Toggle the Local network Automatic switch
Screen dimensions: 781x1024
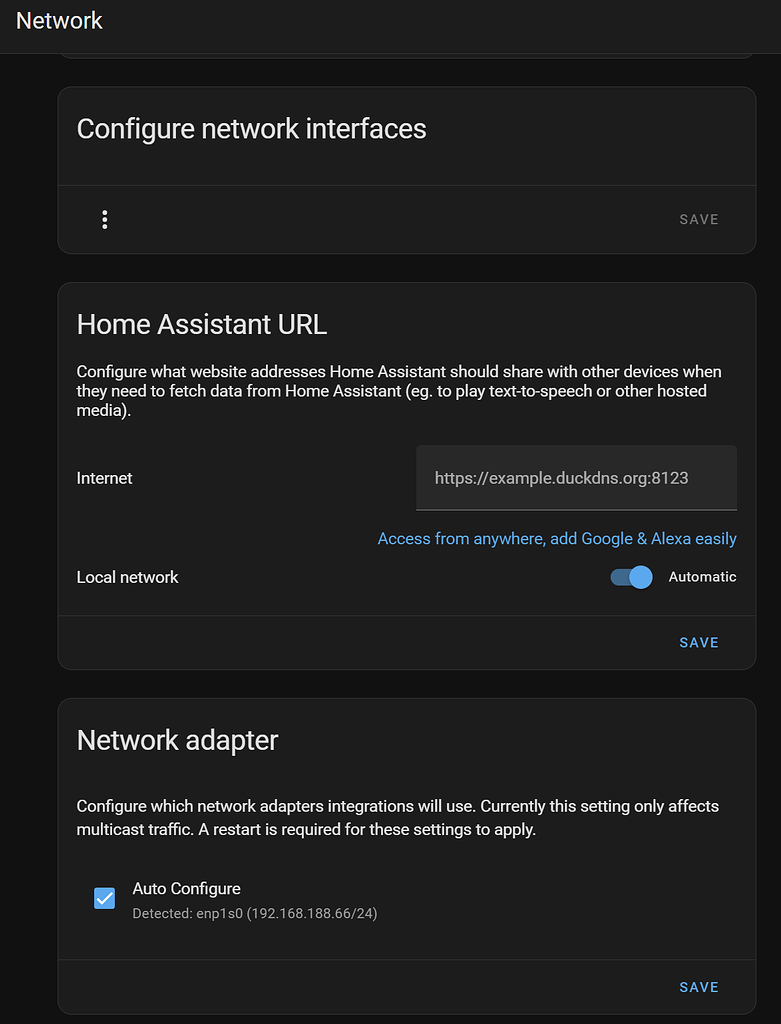point(630,577)
